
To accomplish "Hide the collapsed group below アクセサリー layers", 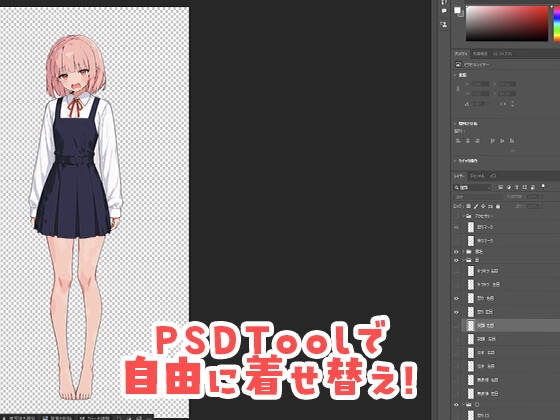I will click(456, 252).
